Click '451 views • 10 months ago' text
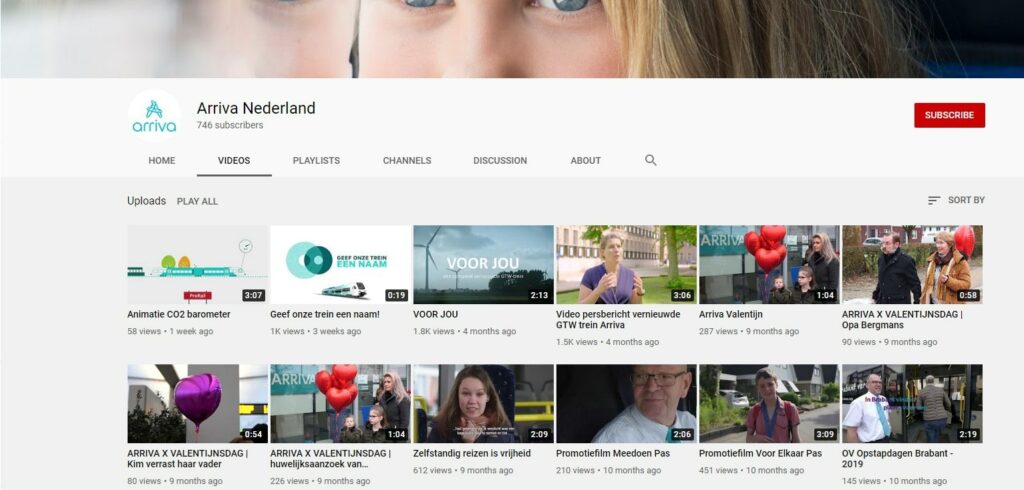 752,470
